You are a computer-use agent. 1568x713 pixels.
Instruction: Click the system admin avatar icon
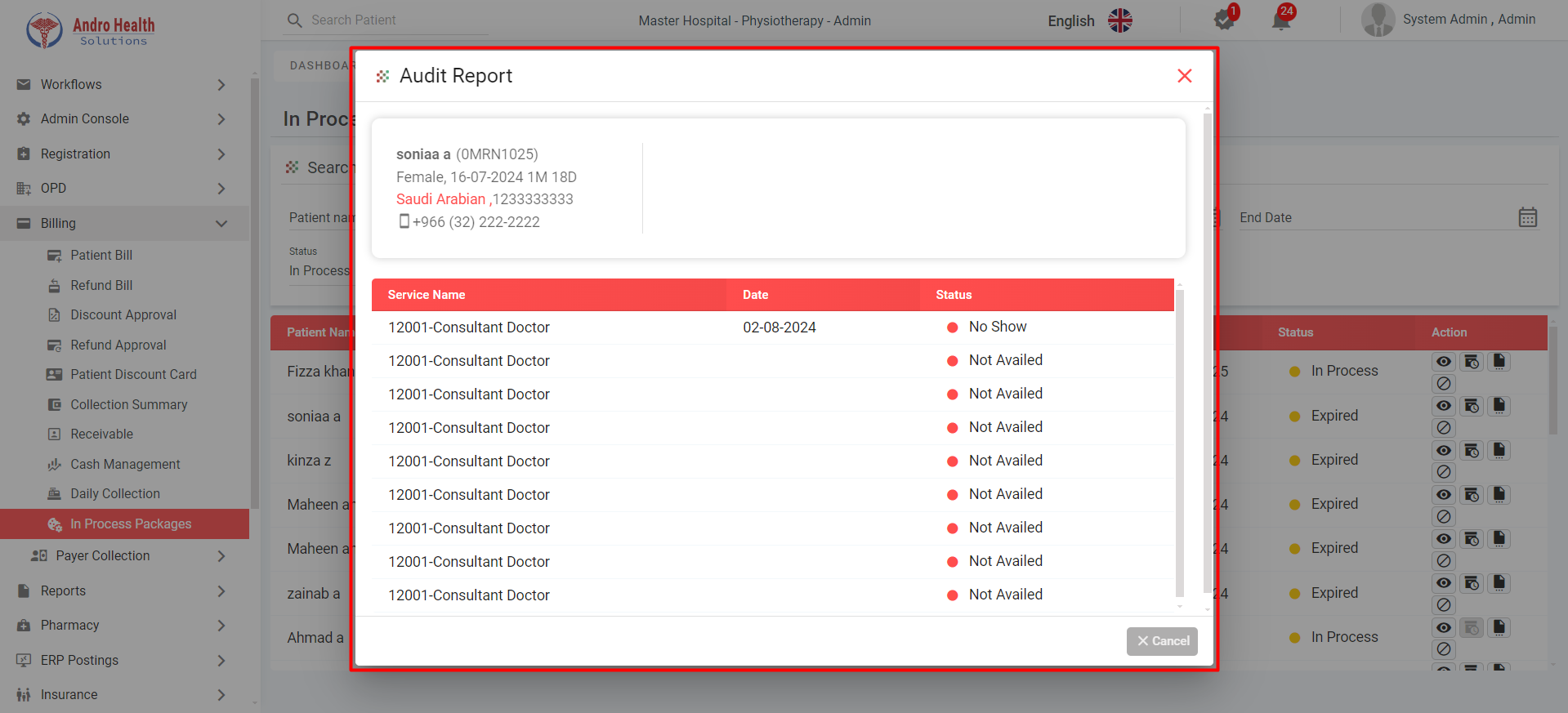pyautogui.click(x=1378, y=20)
